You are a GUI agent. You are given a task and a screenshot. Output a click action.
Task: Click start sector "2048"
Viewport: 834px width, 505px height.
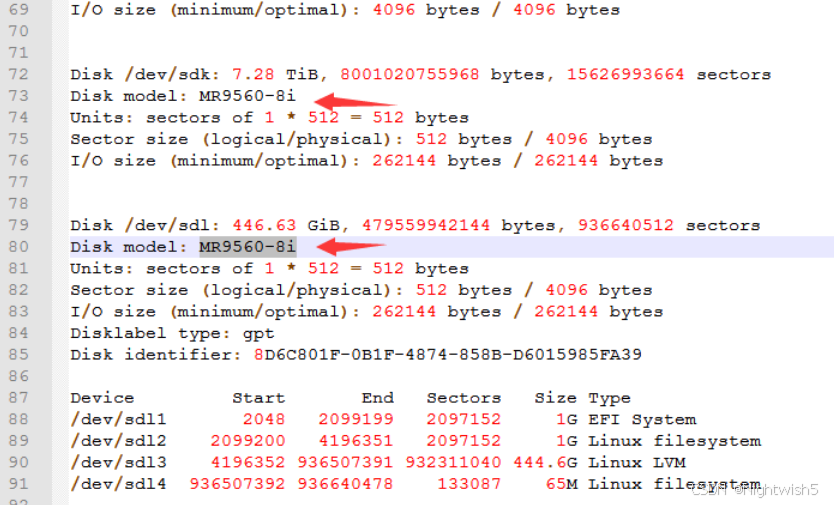click(x=264, y=419)
